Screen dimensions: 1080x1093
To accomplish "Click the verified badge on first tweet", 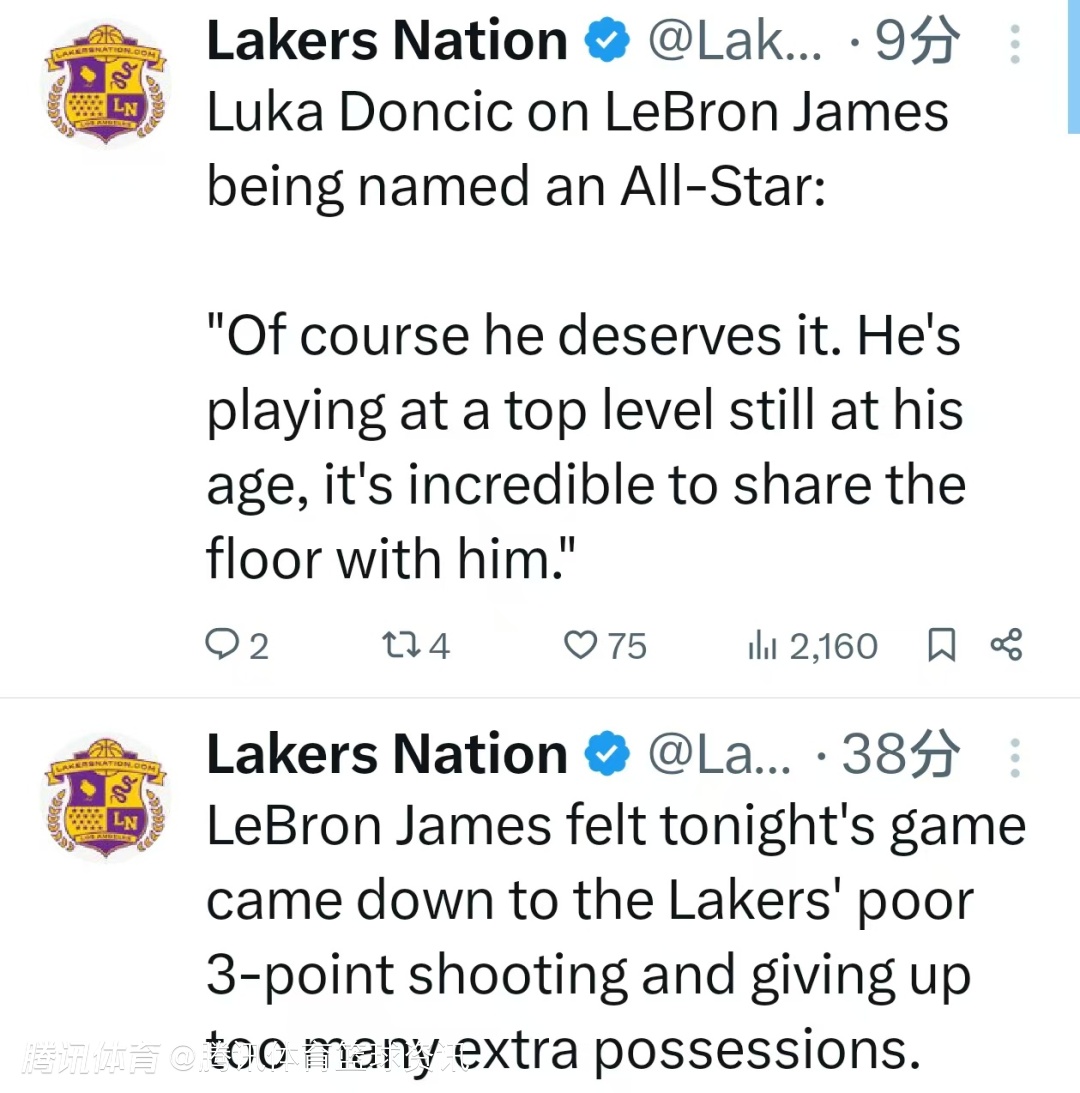I will (x=606, y=42).
